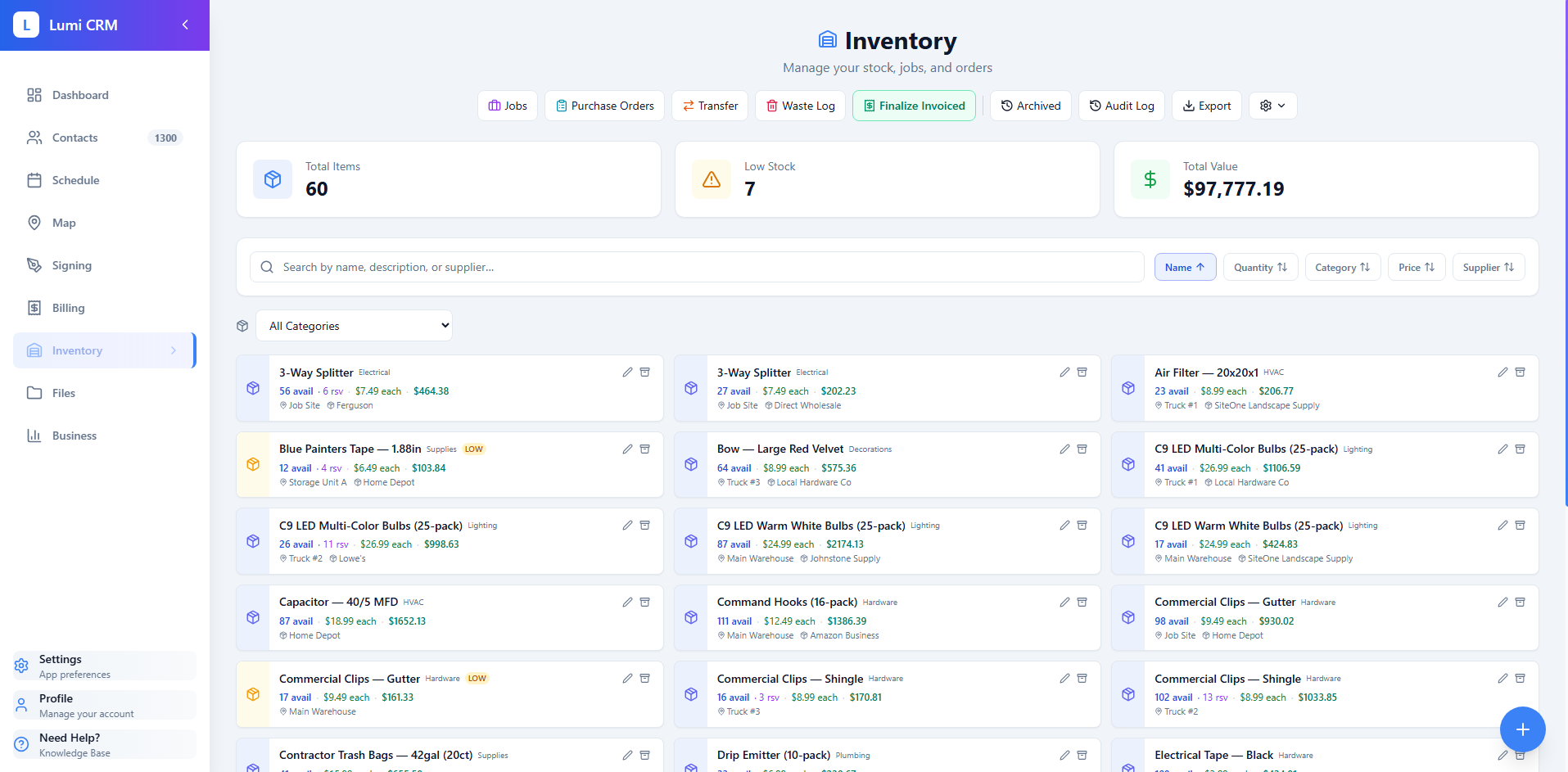Viewport: 1568px width, 772px height.
Task: Toggle Quantity sorting order
Action: 1259,267
